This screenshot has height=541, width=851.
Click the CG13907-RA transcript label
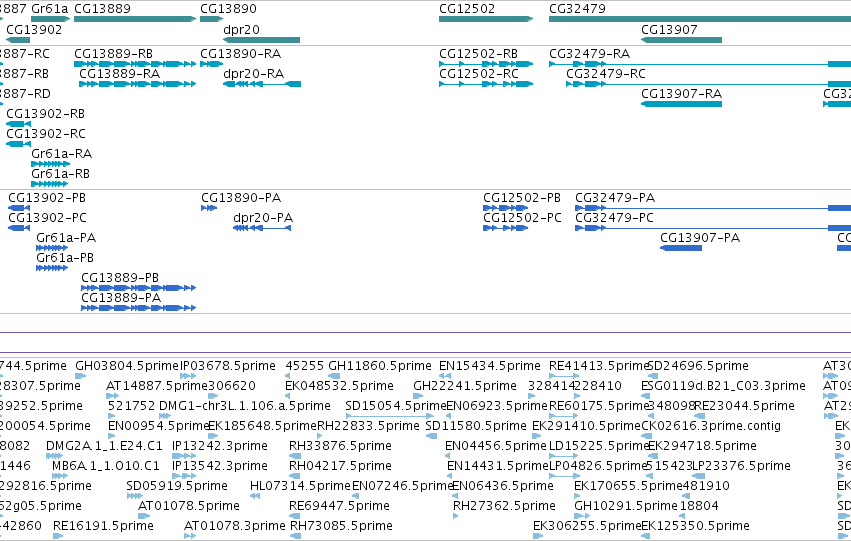point(682,94)
